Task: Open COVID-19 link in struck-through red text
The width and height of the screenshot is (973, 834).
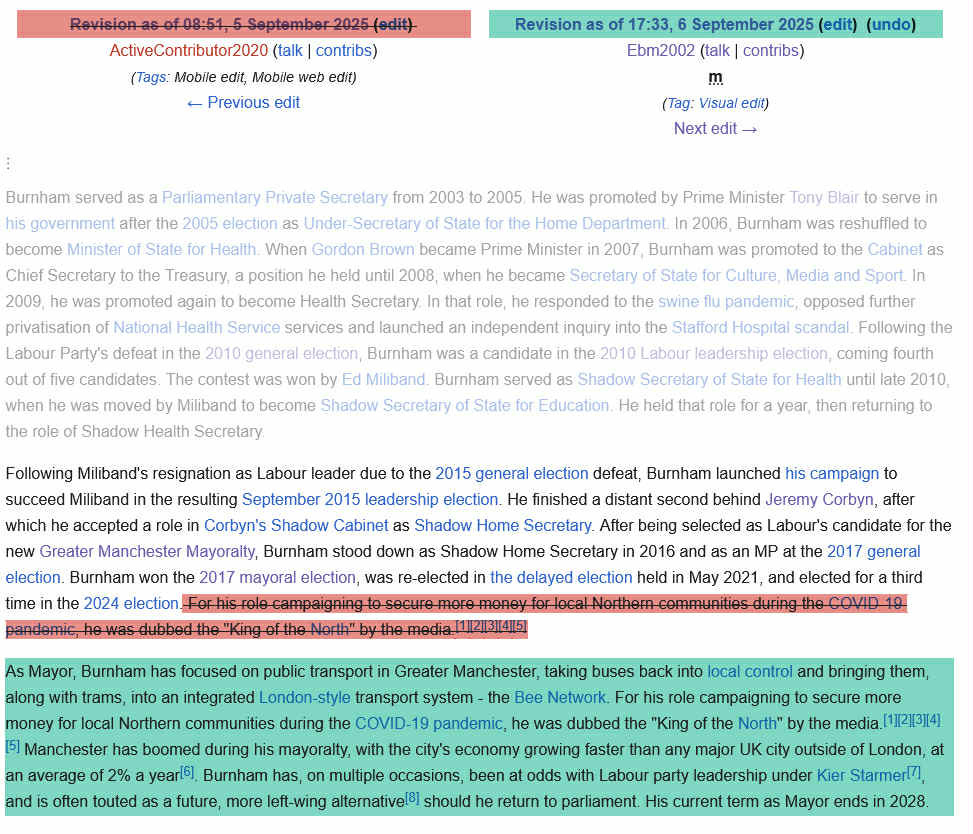Action: tap(866, 604)
